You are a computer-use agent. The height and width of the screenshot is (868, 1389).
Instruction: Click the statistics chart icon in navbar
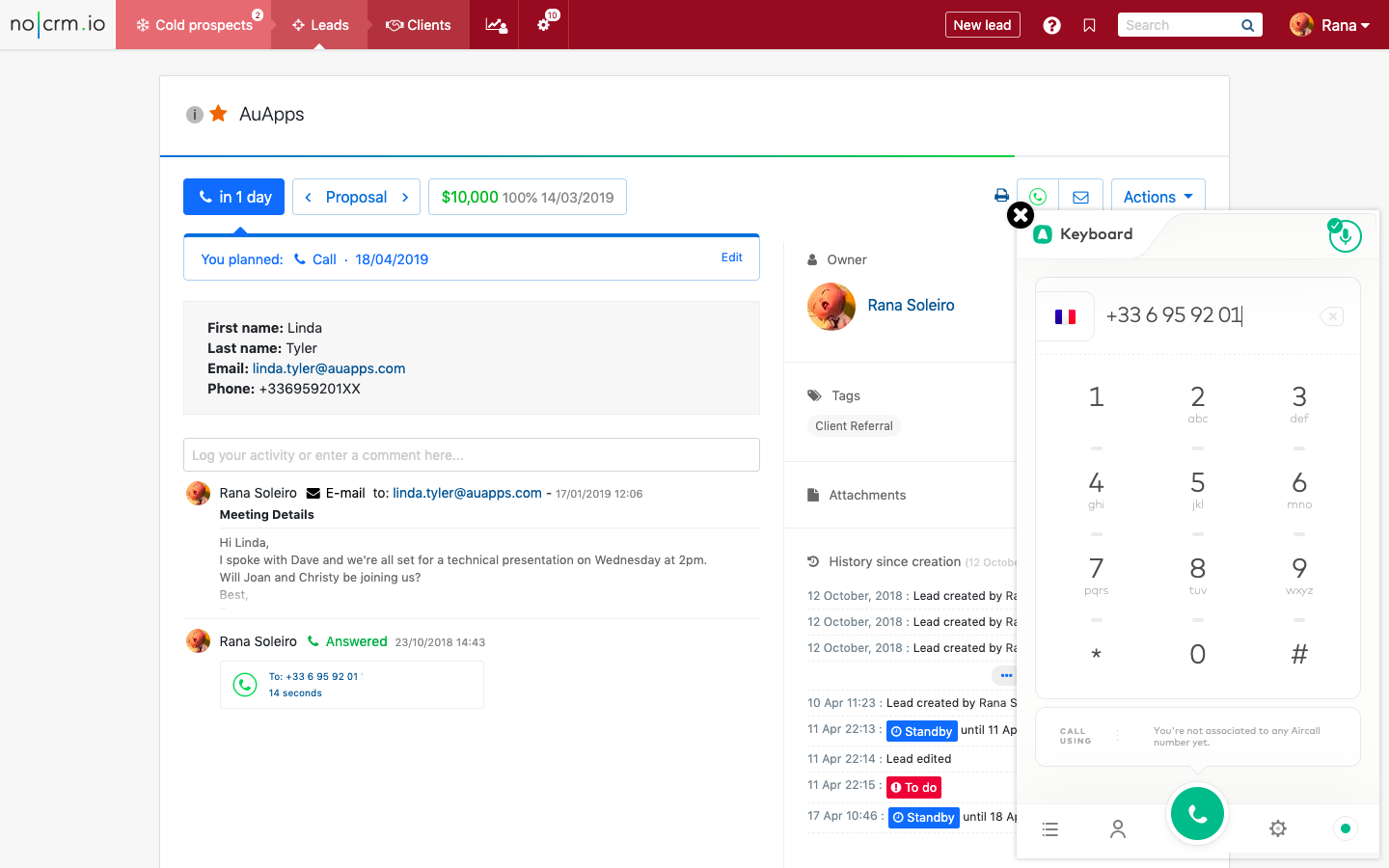click(495, 25)
